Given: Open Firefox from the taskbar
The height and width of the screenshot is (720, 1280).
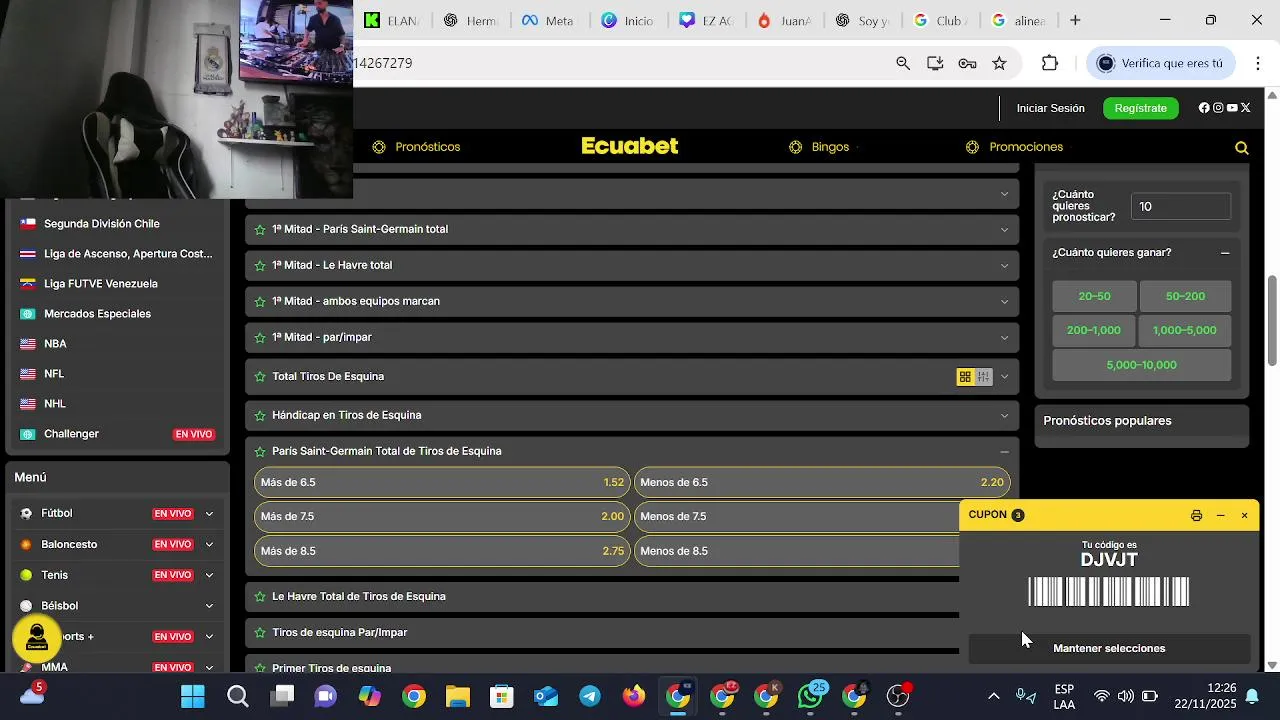Looking at the screenshot, I should (x=634, y=696).
